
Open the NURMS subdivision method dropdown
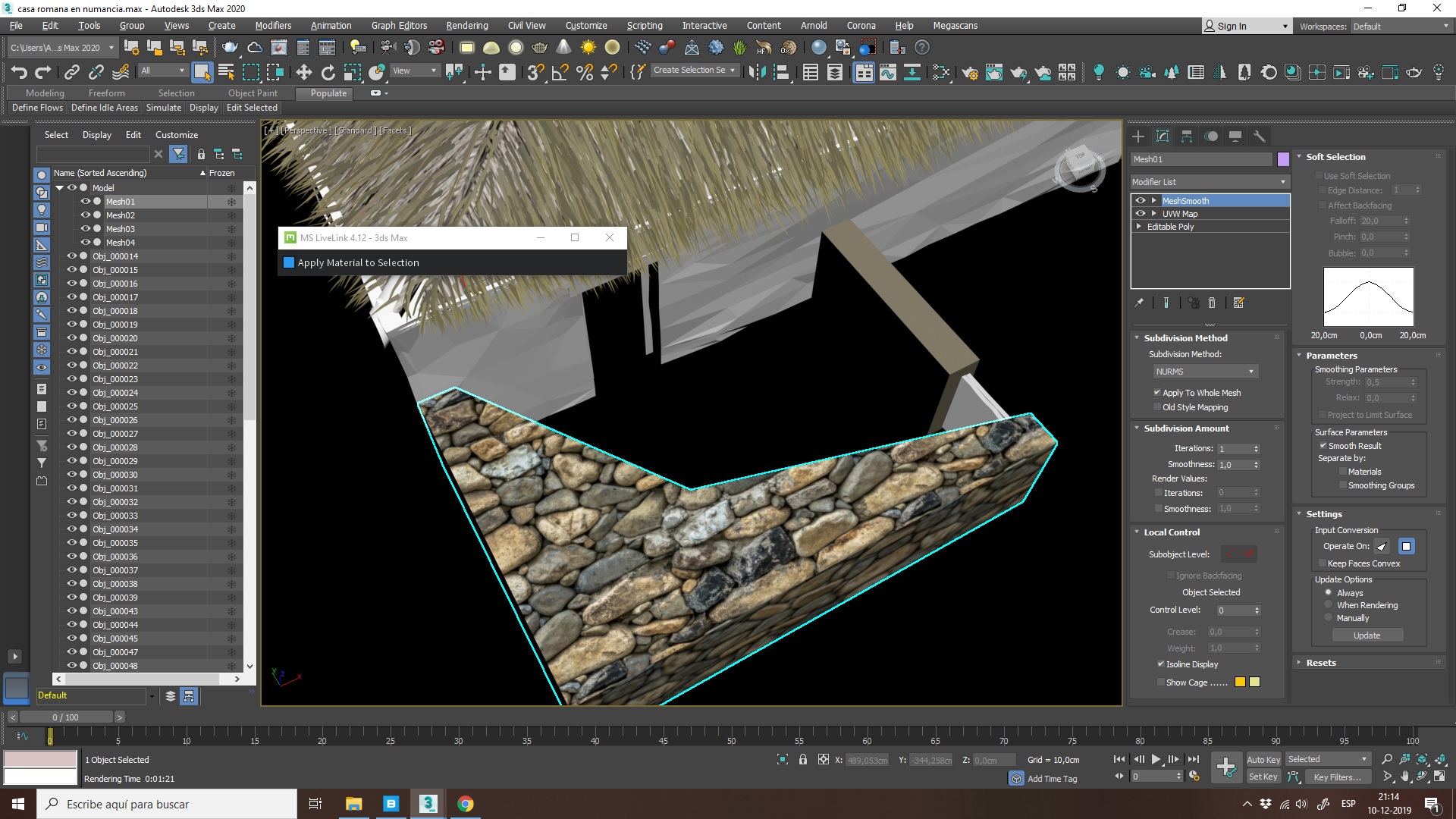tap(1204, 372)
